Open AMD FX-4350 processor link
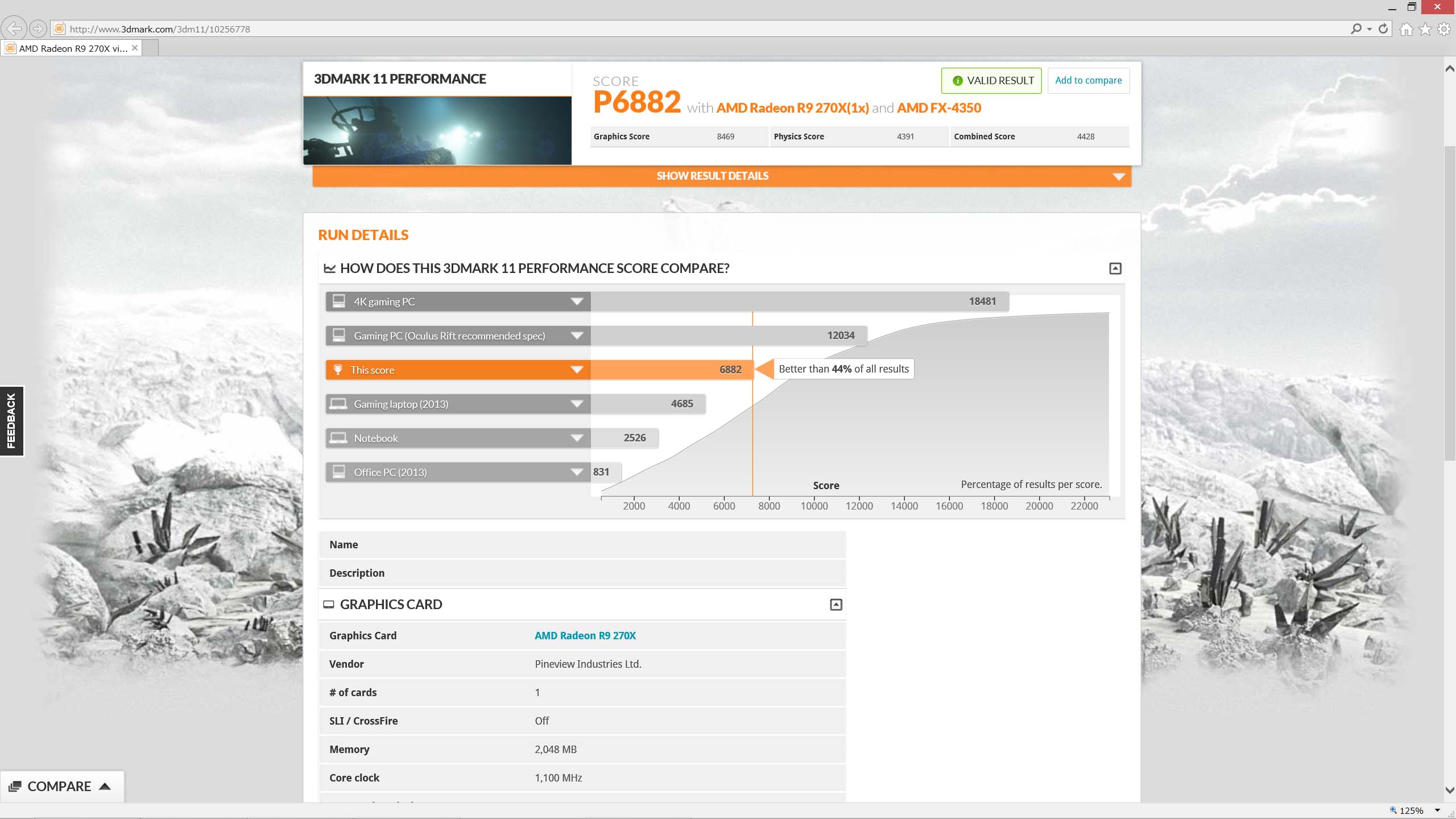The width and height of the screenshot is (1456, 819). 939,108
